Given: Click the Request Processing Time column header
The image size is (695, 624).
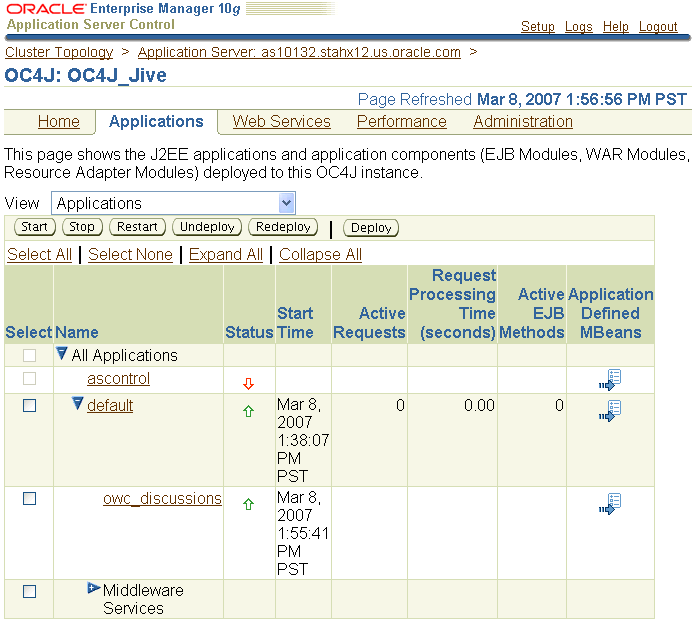Looking at the screenshot, I should click(x=452, y=304).
